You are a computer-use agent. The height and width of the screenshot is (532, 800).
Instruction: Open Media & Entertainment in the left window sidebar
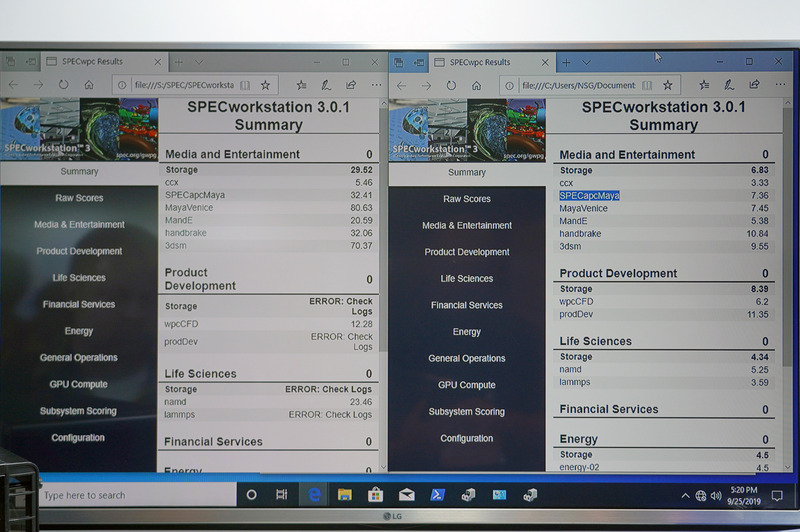(x=79, y=224)
